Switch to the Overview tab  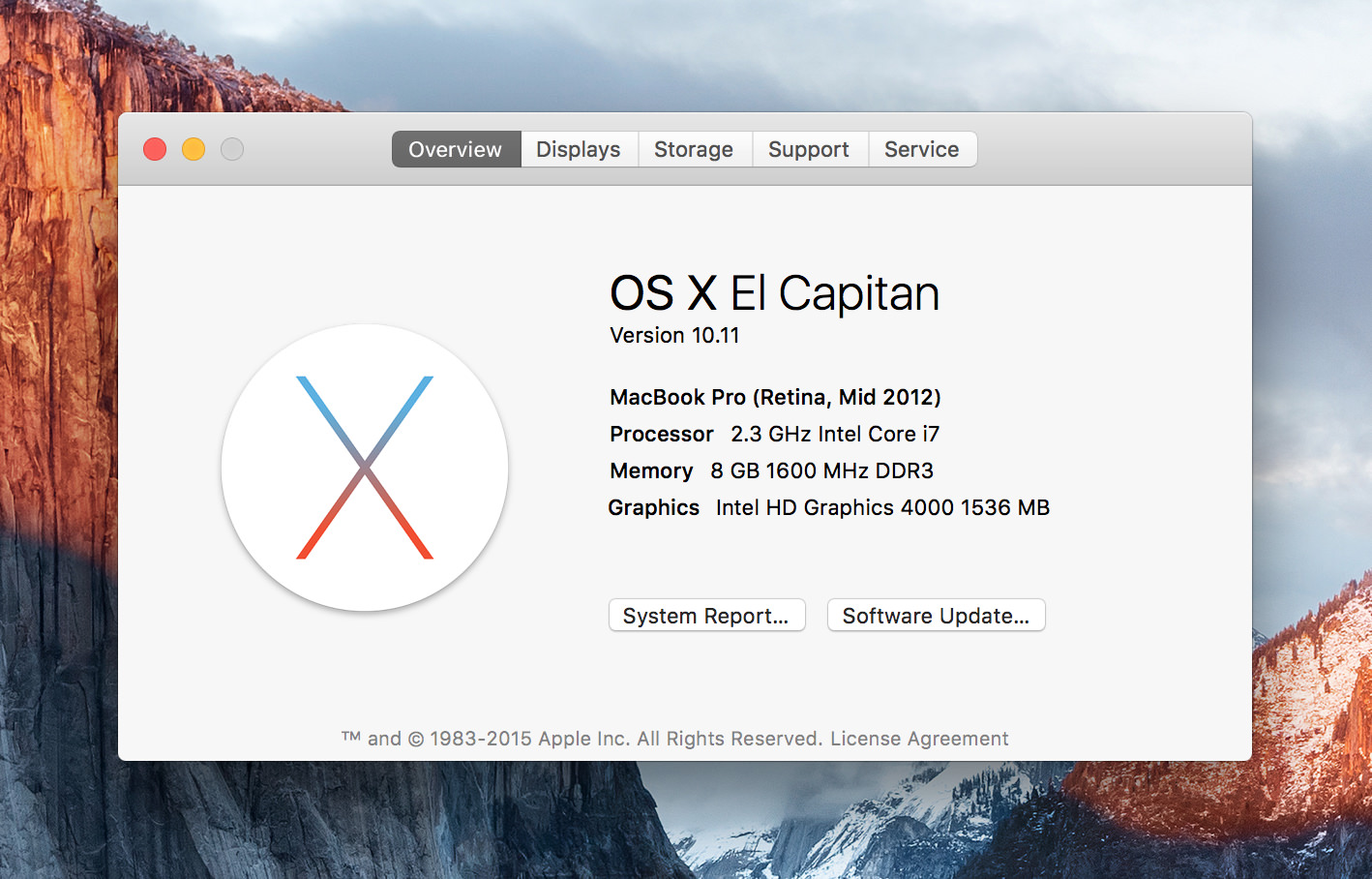point(456,149)
